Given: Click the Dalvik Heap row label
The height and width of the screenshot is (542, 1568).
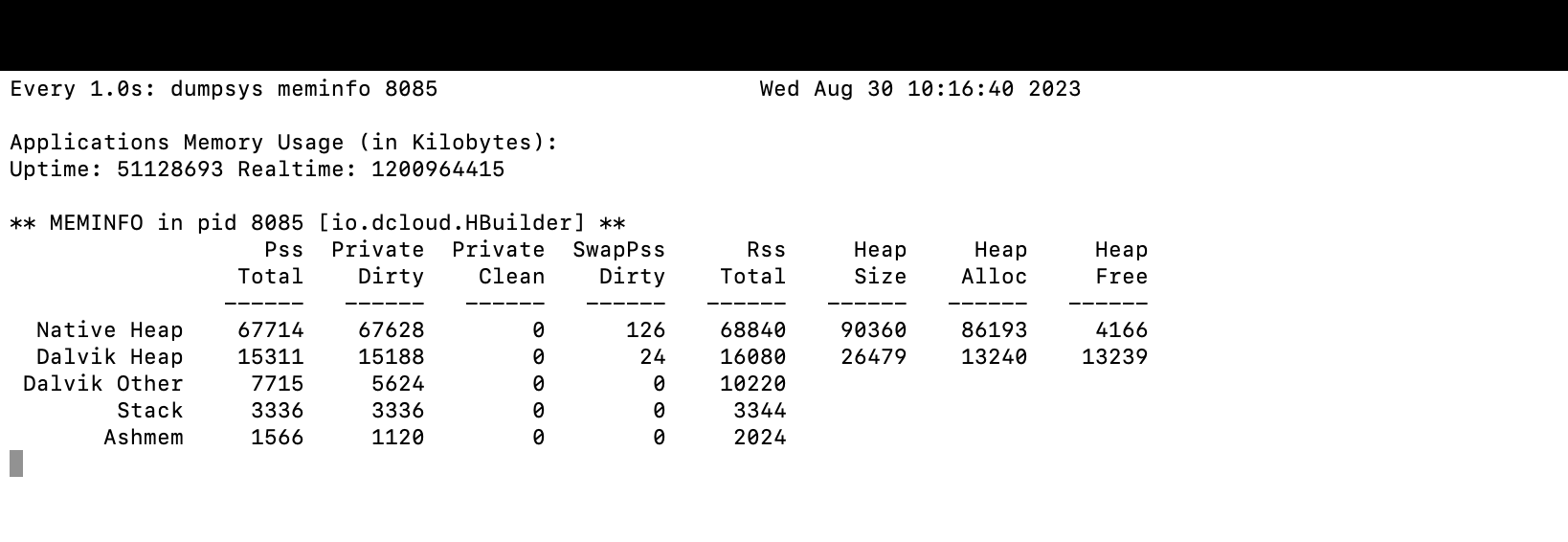Looking at the screenshot, I should [x=109, y=357].
